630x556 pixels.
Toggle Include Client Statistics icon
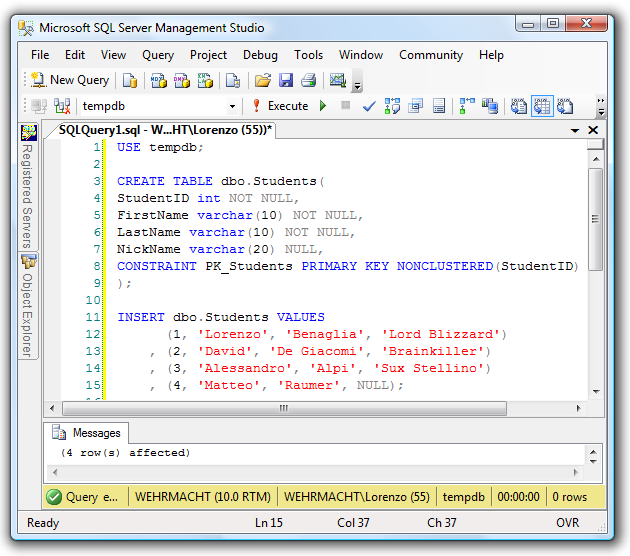tap(490, 106)
